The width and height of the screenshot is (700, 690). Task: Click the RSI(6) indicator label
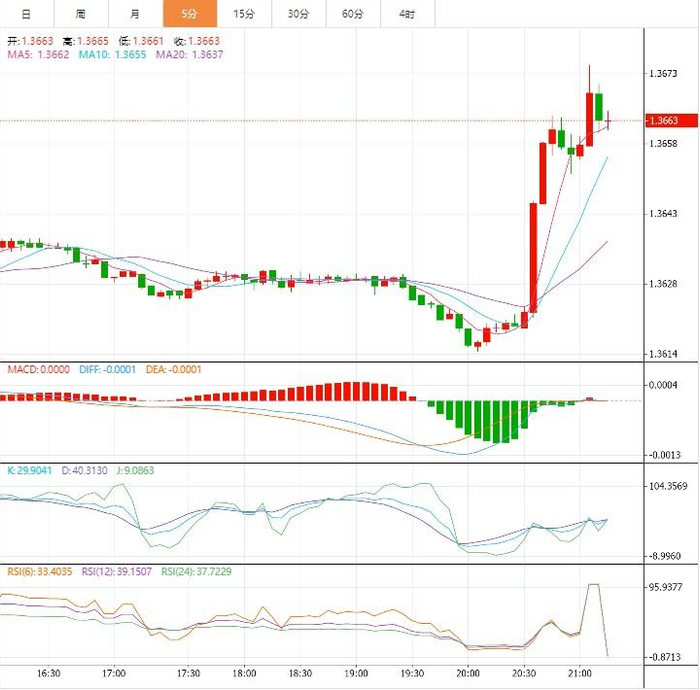pyautogui.click(x=40, y=571)
